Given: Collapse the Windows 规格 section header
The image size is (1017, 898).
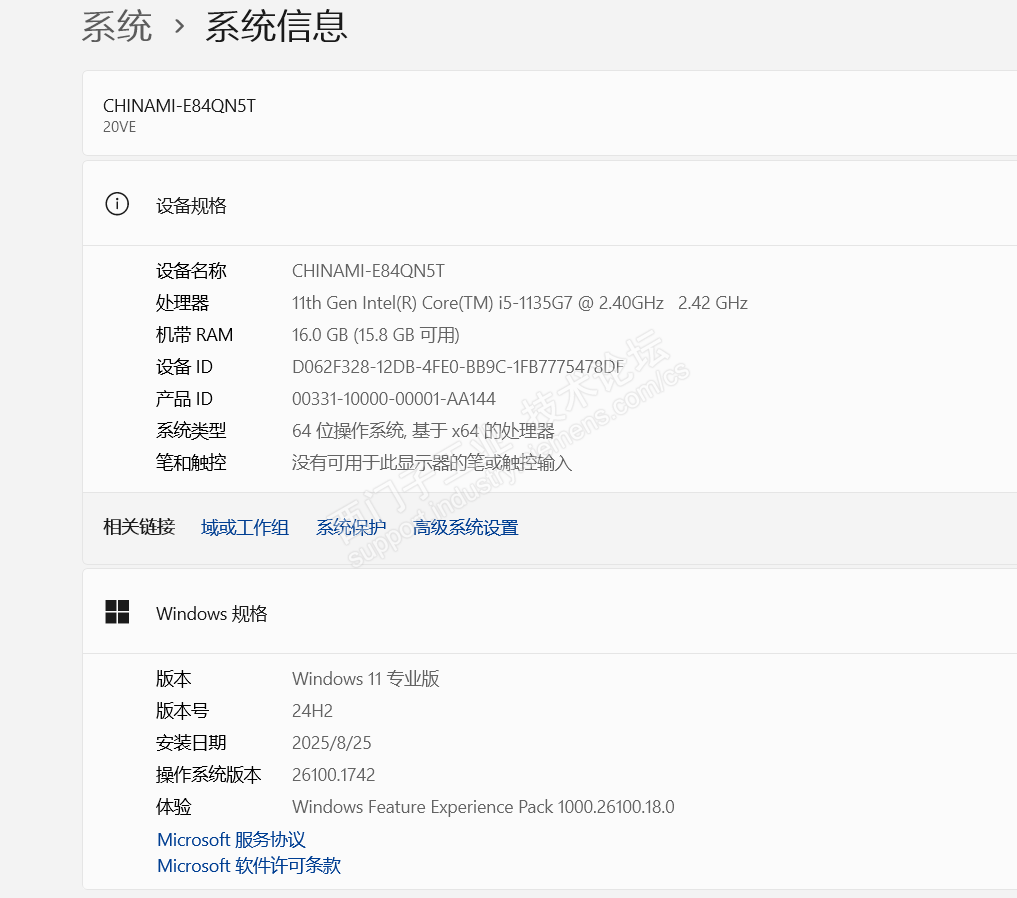Looking at the screenshot, I should [x=549, y=611].
